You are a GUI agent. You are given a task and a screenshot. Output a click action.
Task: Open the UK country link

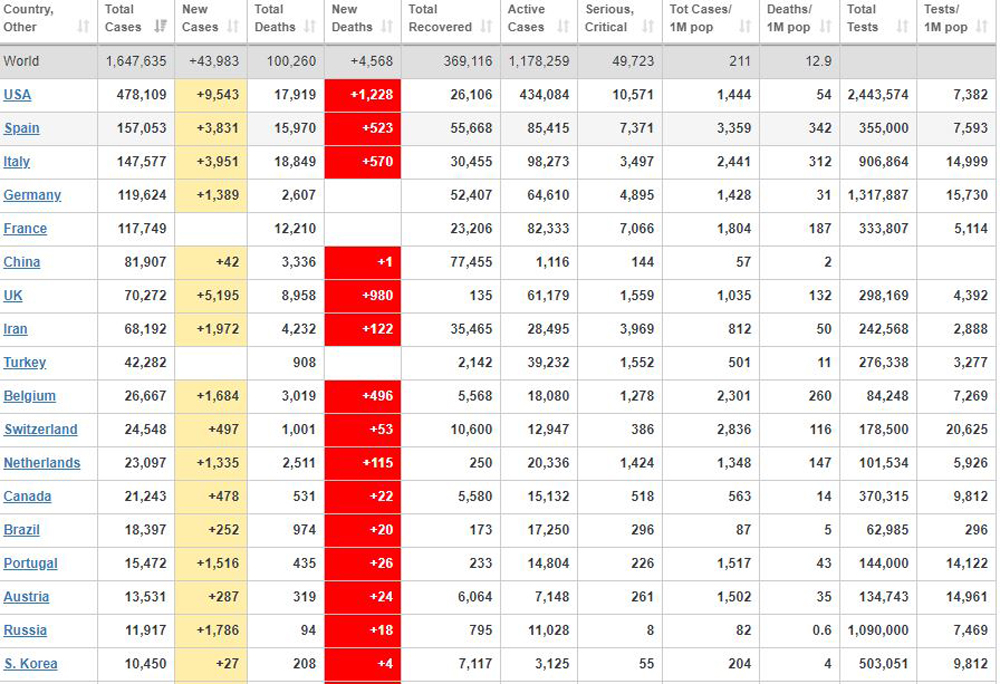point(13,296)
